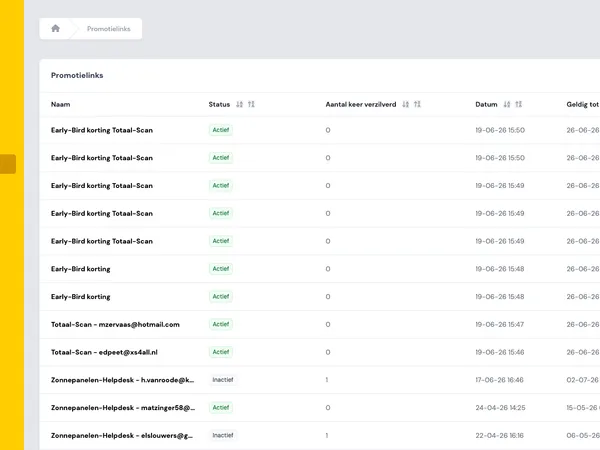The height and width of the screenshot is (450, 600).
Task: Click the date 24-04-26 14:25
Action: coord(500,408)
